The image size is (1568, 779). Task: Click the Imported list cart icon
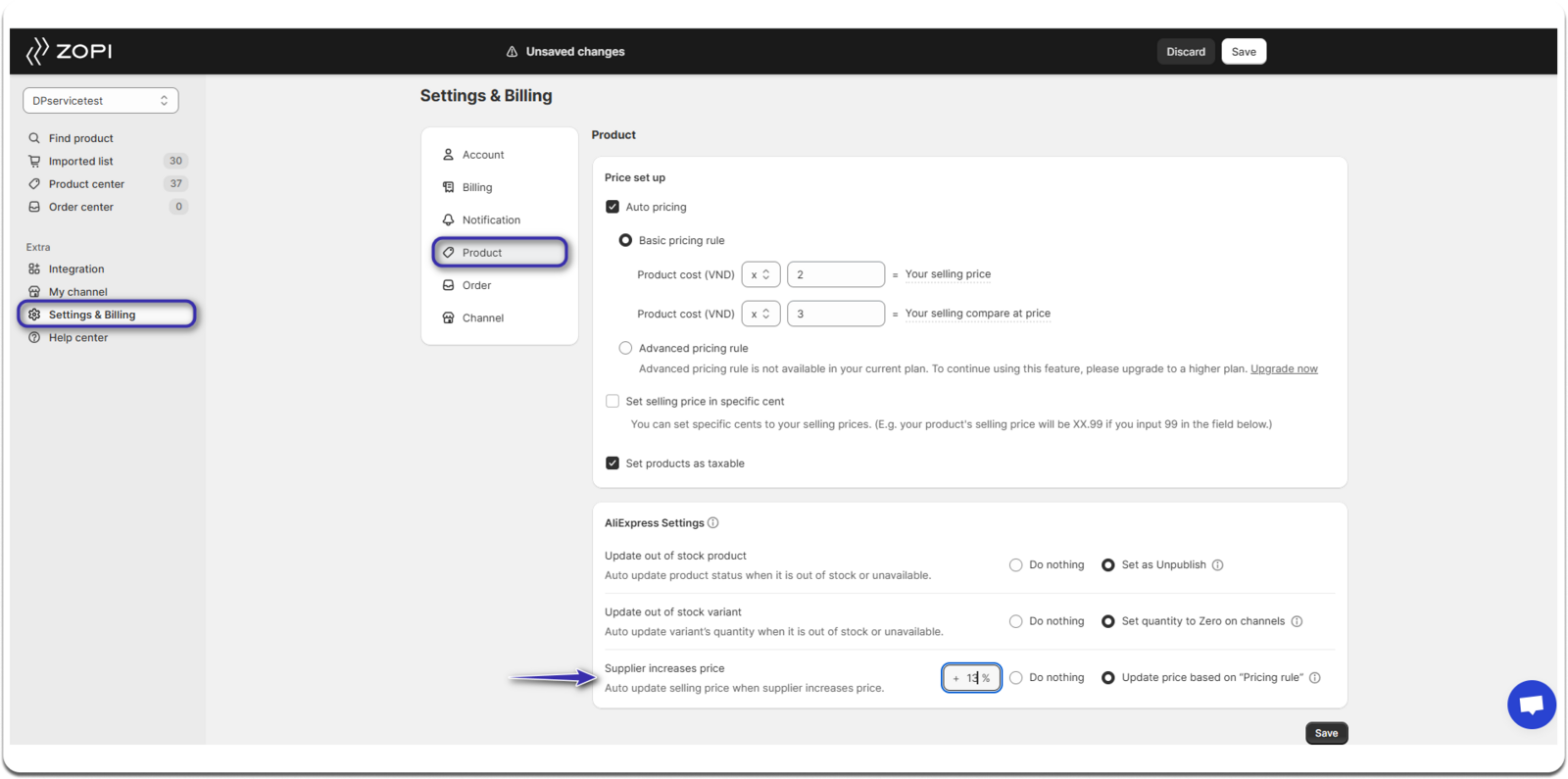34,161
